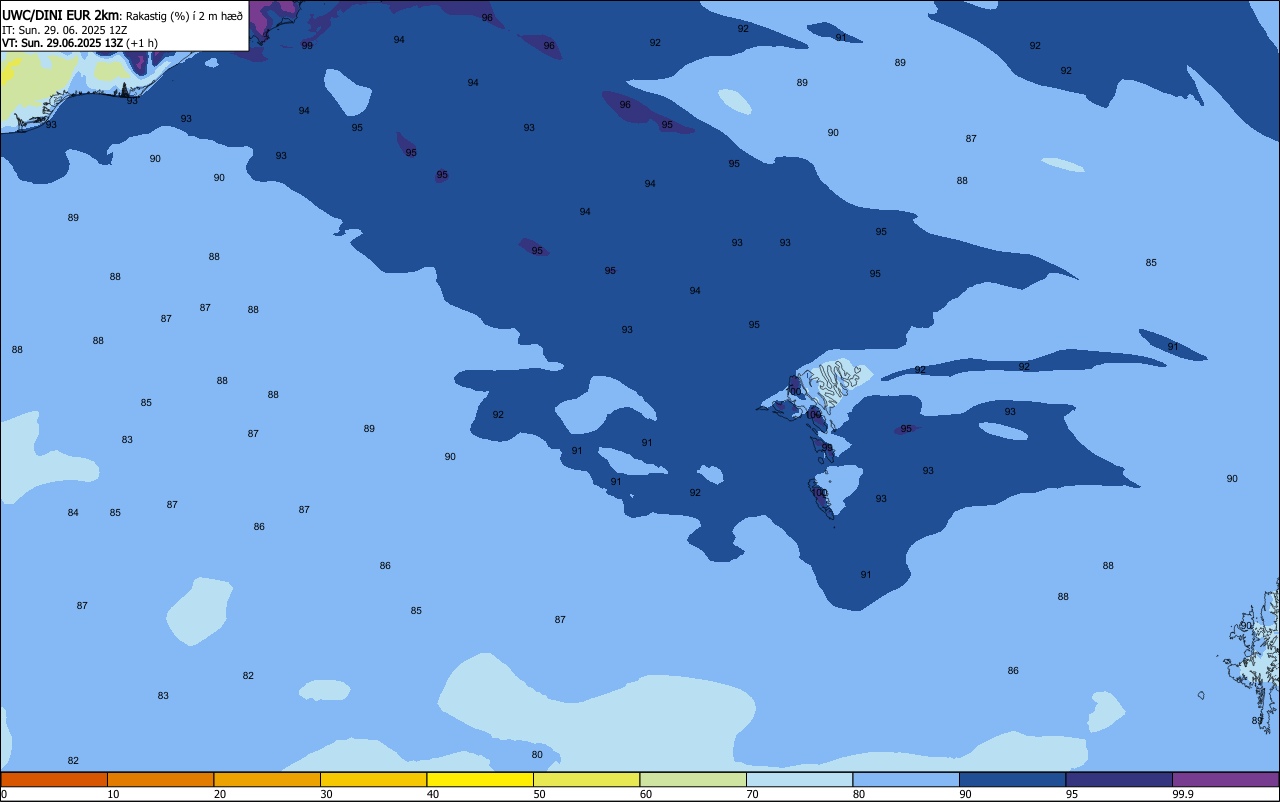Click the 'Rakastig (%) í 2 m hæð' label

click(x=184, y=16)
